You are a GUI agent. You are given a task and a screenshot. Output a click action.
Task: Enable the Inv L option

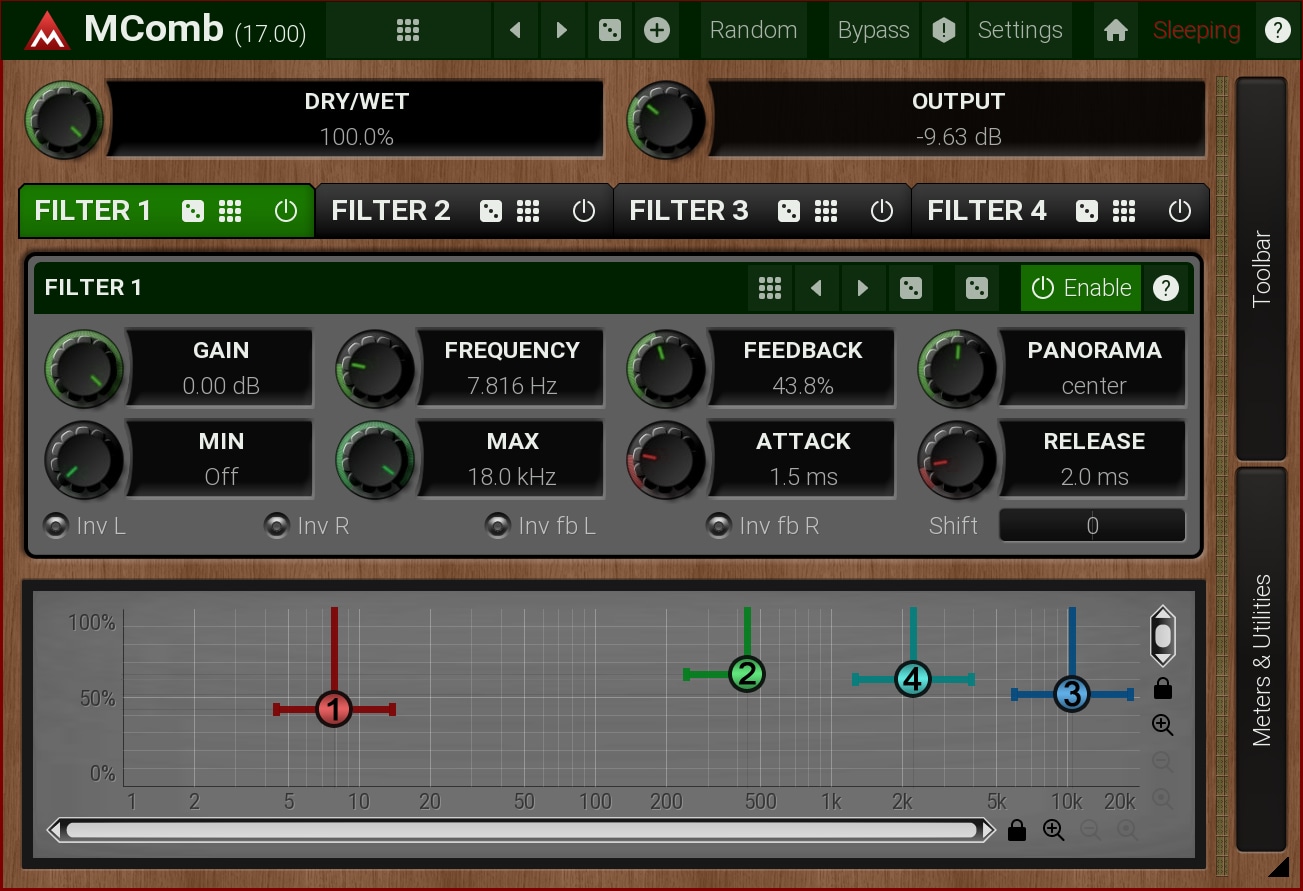[56, 525]
